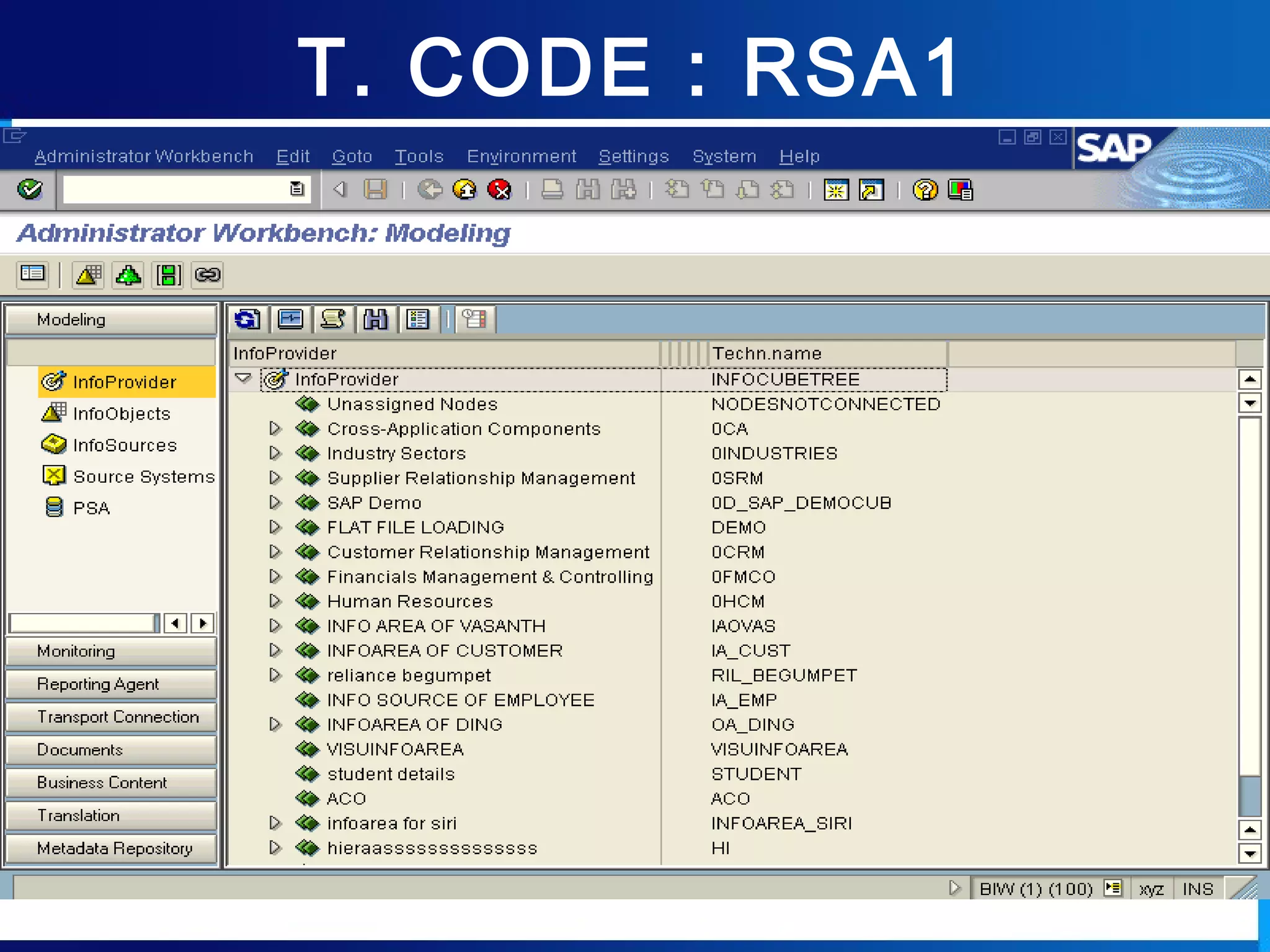
Task: Select InfoSources in the Modeling list
Action: click(125, 445)
